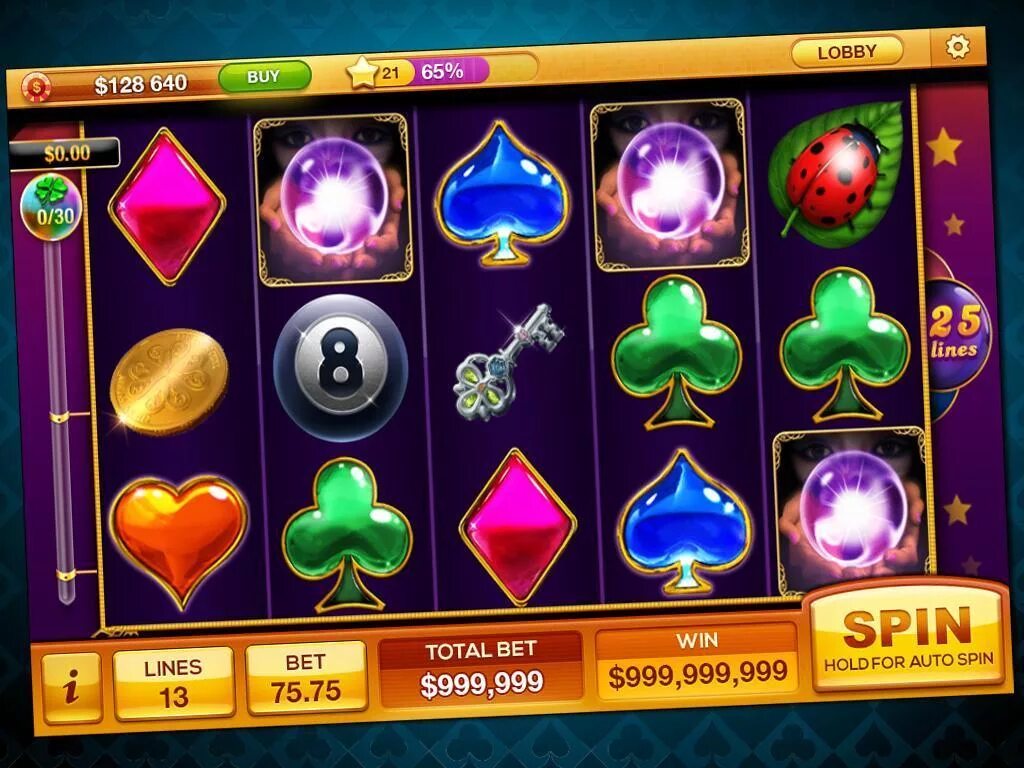Image resolution: width=1024 pixels, height=768 pixels.
Task: Adjust the BET amount 75.75
Action: tap(306, 677)
